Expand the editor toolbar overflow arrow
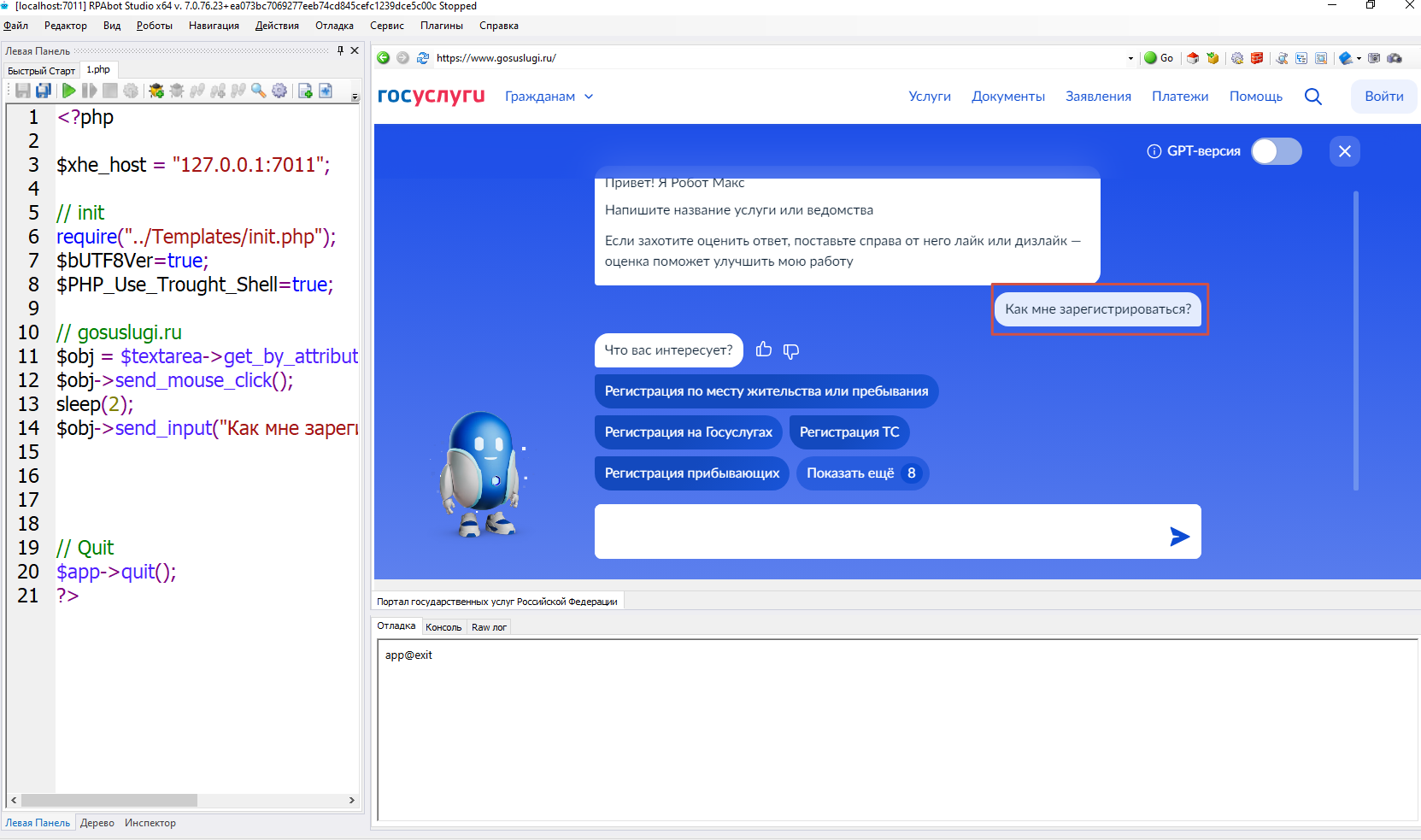The image size is (1421, 840). (x=355, y=97)
